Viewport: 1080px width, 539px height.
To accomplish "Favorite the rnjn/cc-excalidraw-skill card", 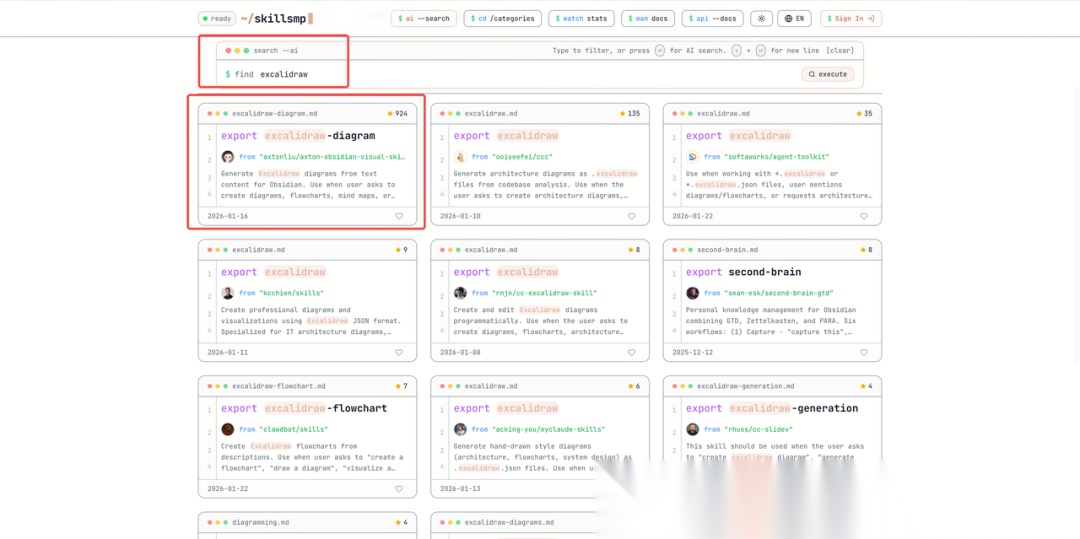I will (x=632, y=352).
